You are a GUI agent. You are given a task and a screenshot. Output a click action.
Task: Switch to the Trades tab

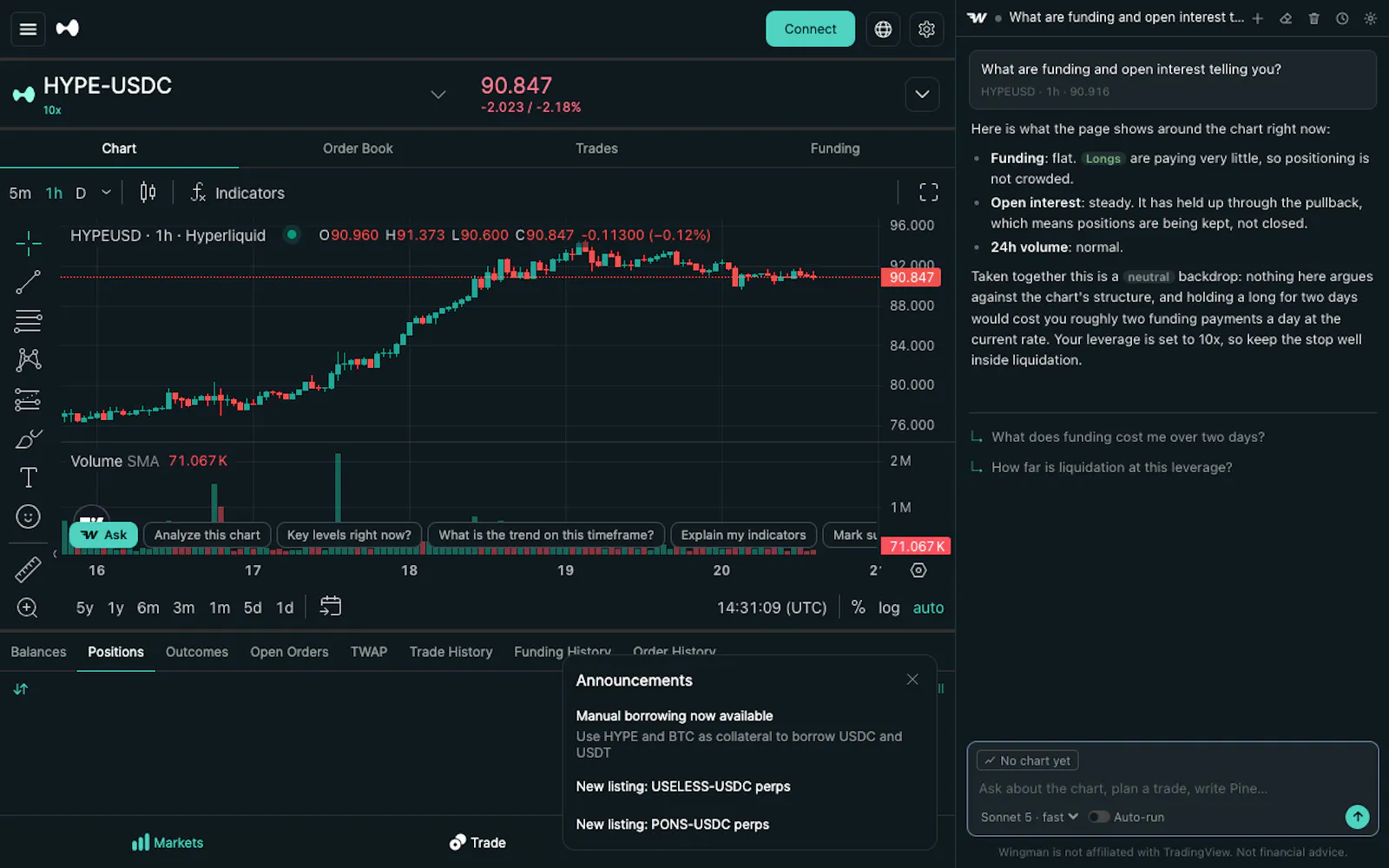(x=596, y=148)
